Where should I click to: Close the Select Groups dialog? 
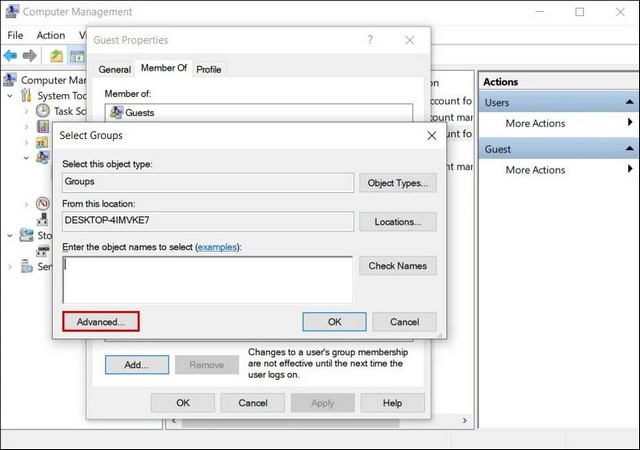pyautogui.click(x=432, y=136)
